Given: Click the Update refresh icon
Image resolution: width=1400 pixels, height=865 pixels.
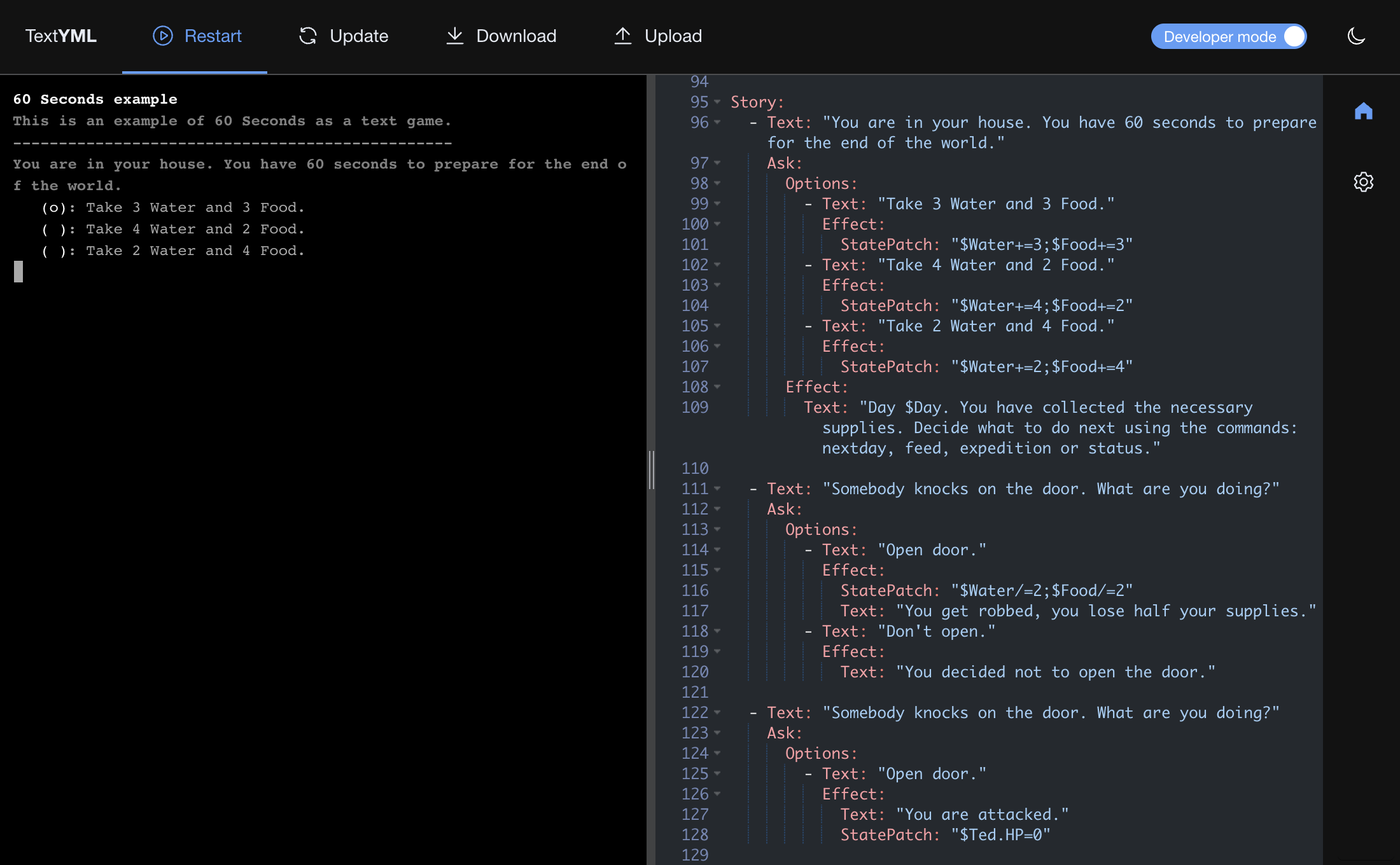Looking at the screenshot, I should 308,36.
